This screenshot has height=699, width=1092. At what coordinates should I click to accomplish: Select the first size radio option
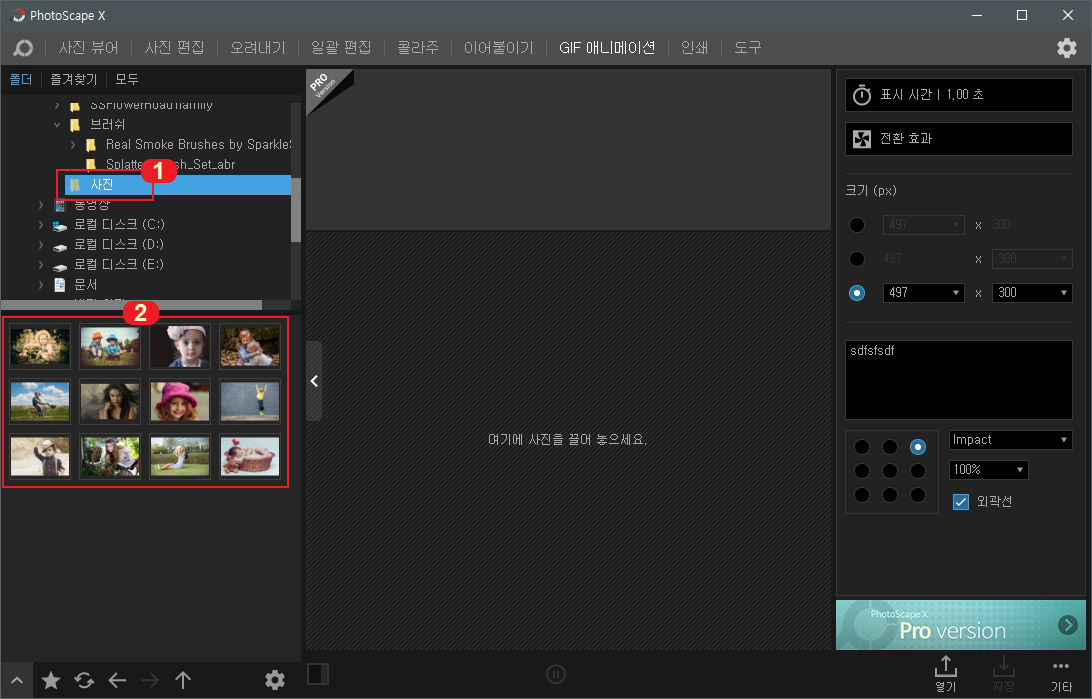[857, 225]
